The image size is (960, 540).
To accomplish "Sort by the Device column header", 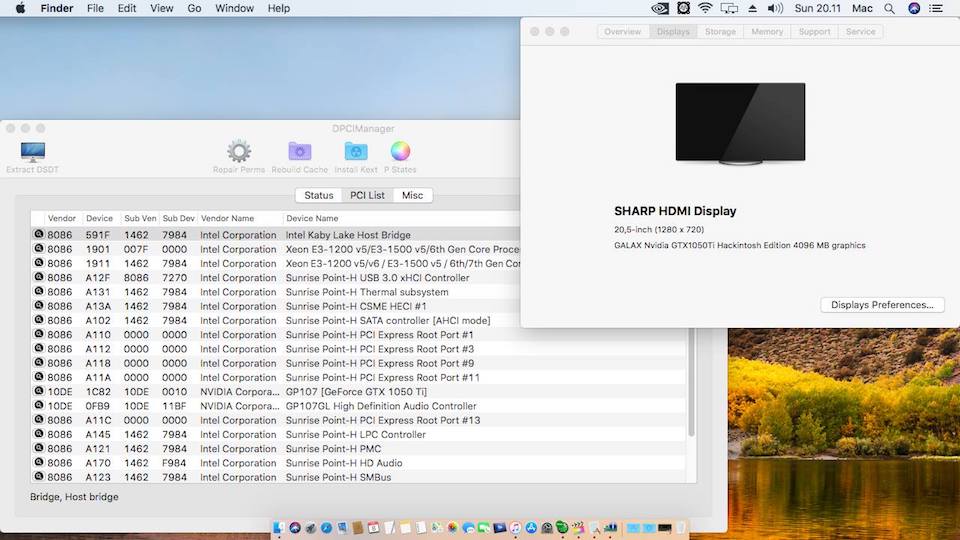I will tap(100, 218).
